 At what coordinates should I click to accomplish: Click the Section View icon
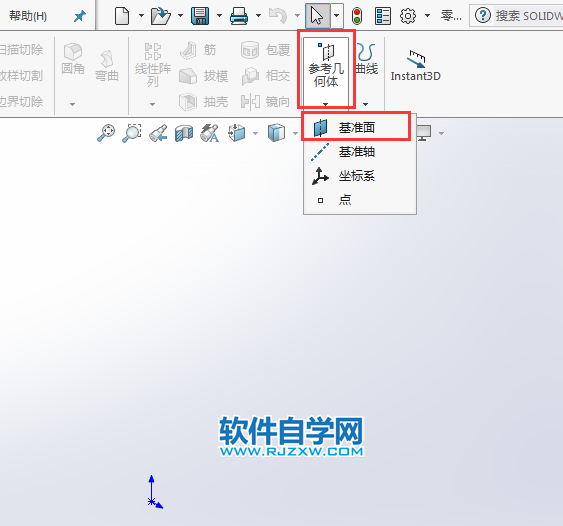[x=184, y=133]
